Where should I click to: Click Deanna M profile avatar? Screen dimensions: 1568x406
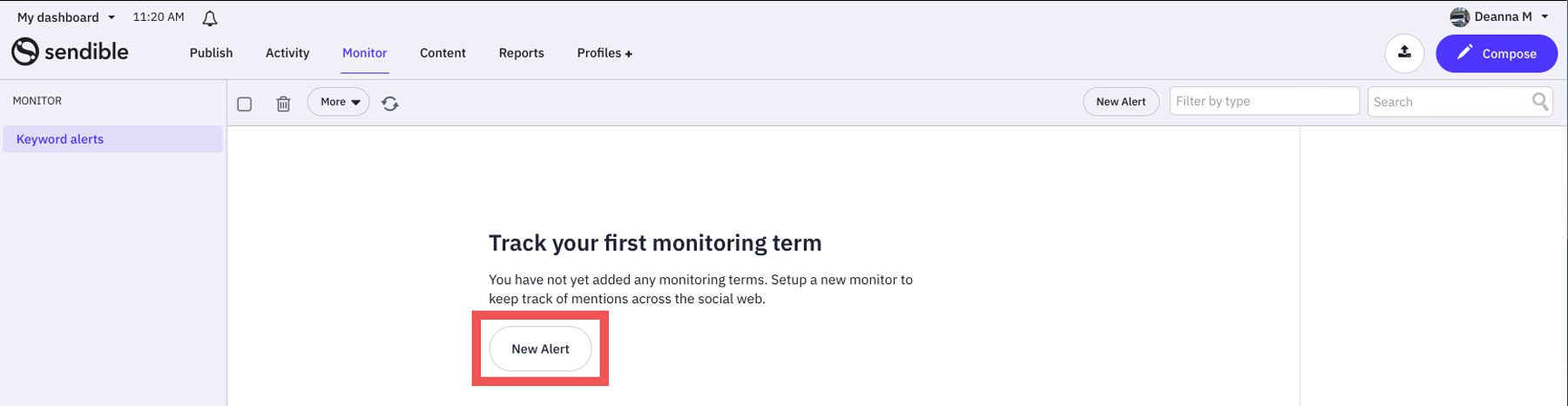point(1460,17)
